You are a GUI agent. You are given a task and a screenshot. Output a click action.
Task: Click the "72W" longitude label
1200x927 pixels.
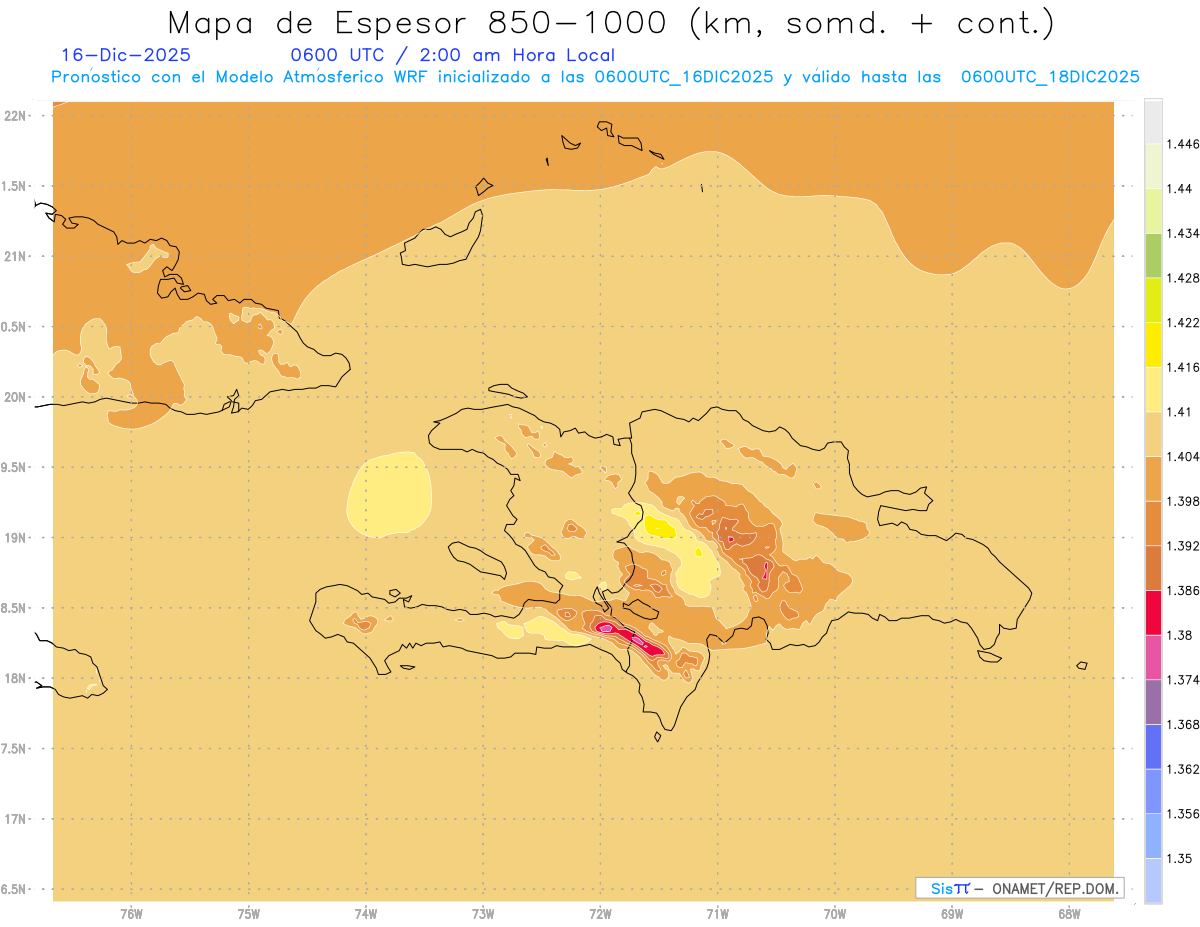[x=600, y=914]
